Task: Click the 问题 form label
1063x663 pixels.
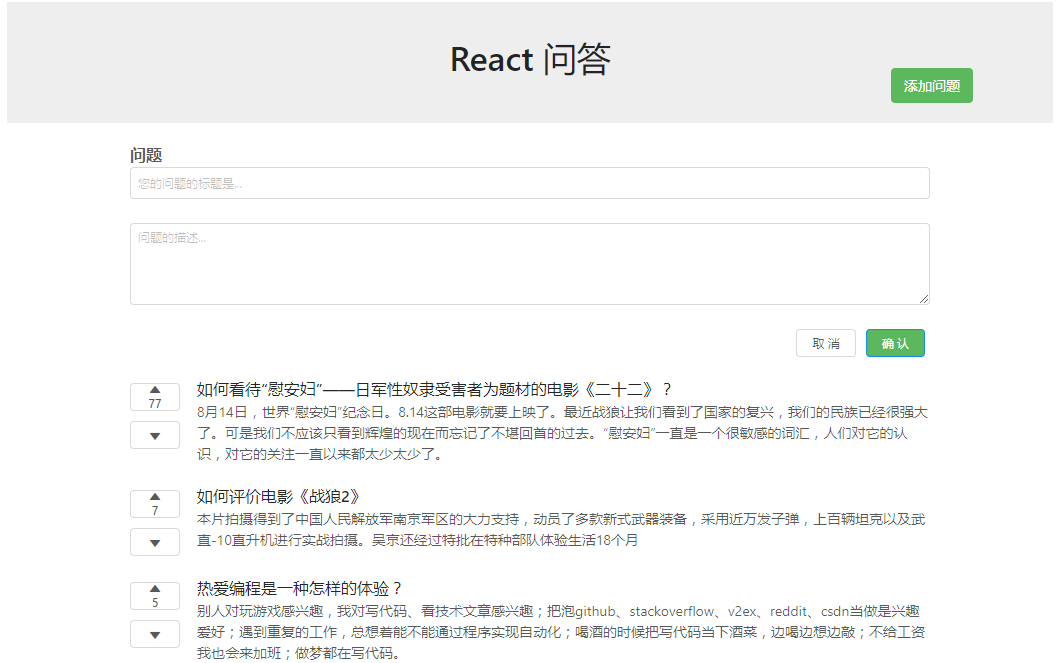Action: point(146,155)
